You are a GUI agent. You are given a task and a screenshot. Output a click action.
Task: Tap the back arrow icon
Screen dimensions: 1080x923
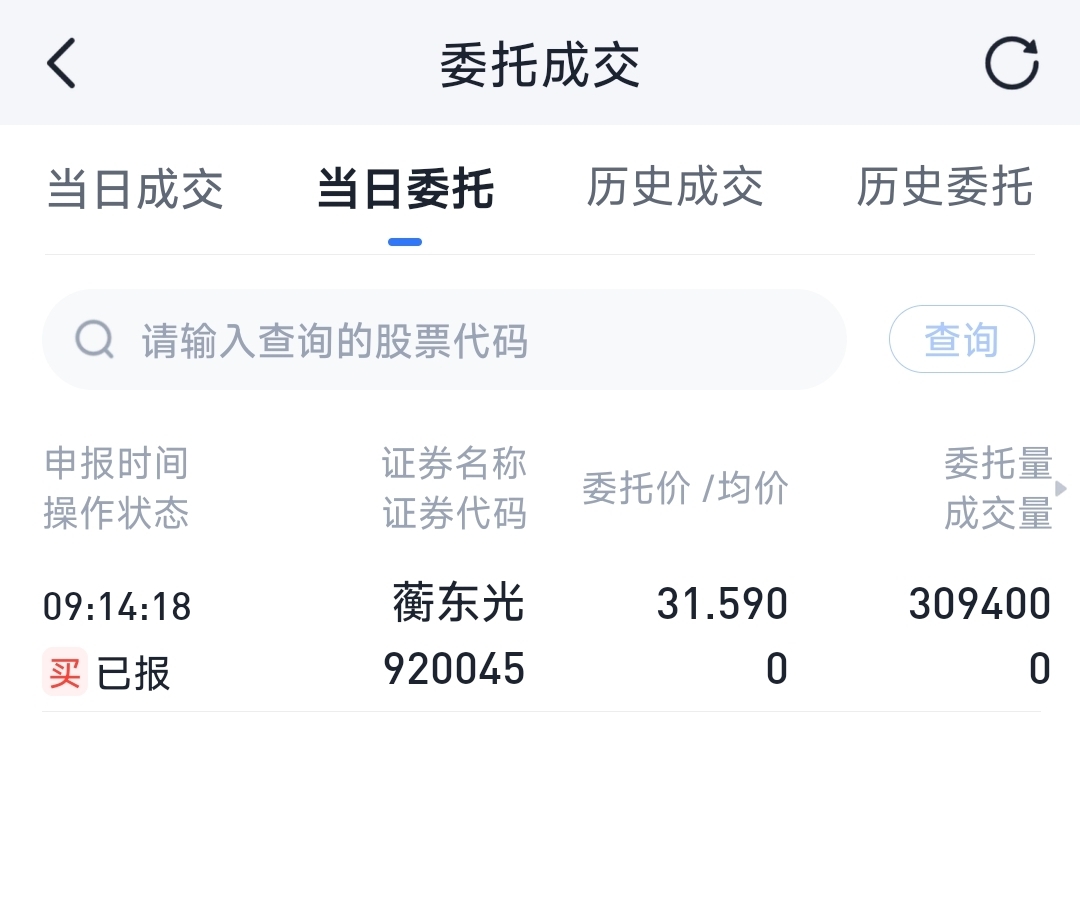(62, 64)
